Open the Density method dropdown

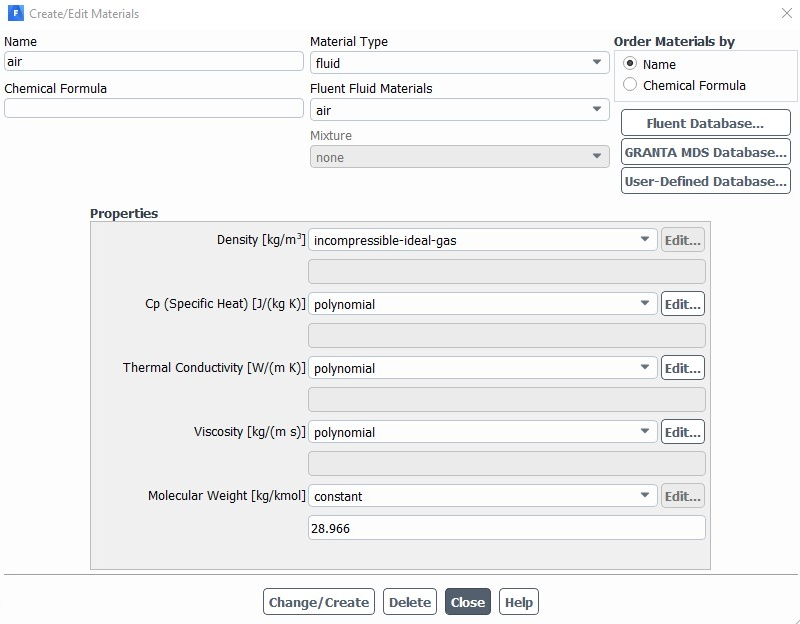point(482,240)
